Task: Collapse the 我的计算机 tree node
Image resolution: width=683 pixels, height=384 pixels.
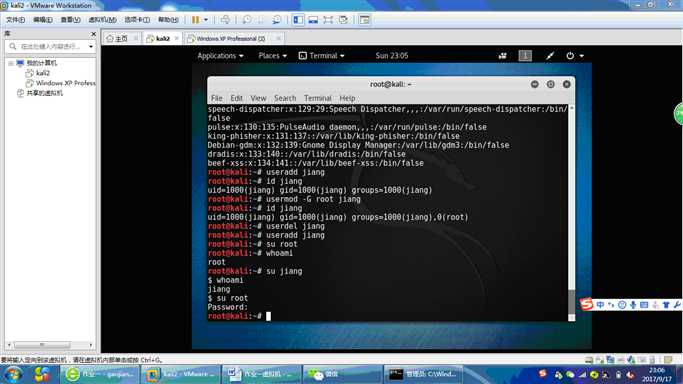Action: (x=10, y=63)
